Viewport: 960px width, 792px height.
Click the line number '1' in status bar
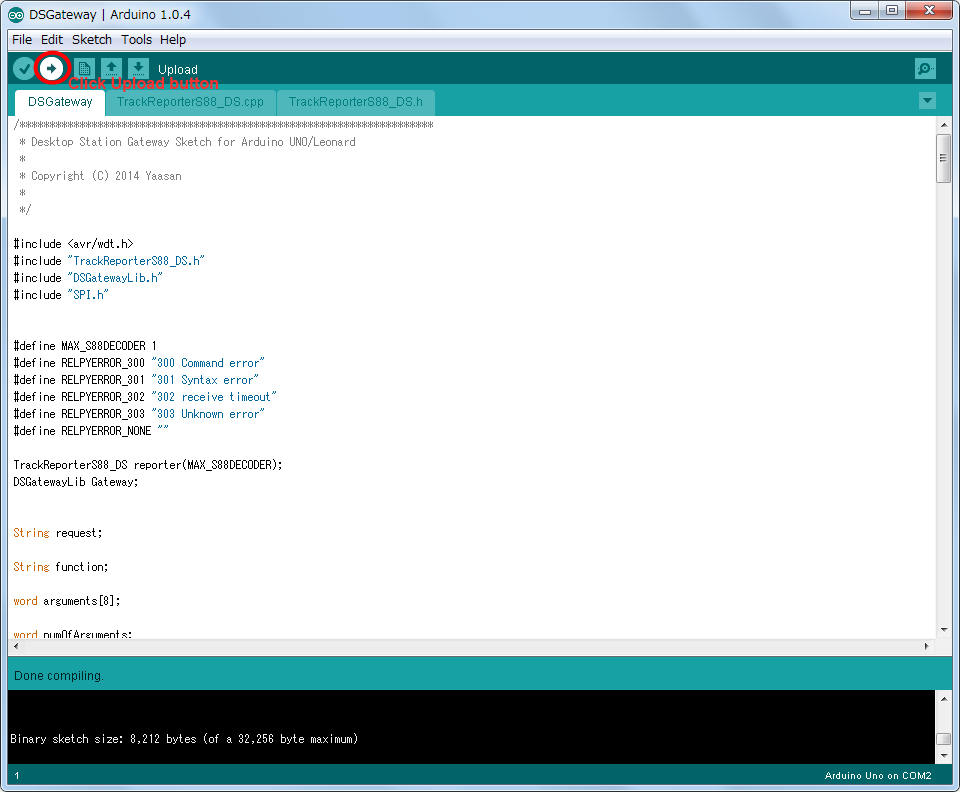click(x=17, y=776)
